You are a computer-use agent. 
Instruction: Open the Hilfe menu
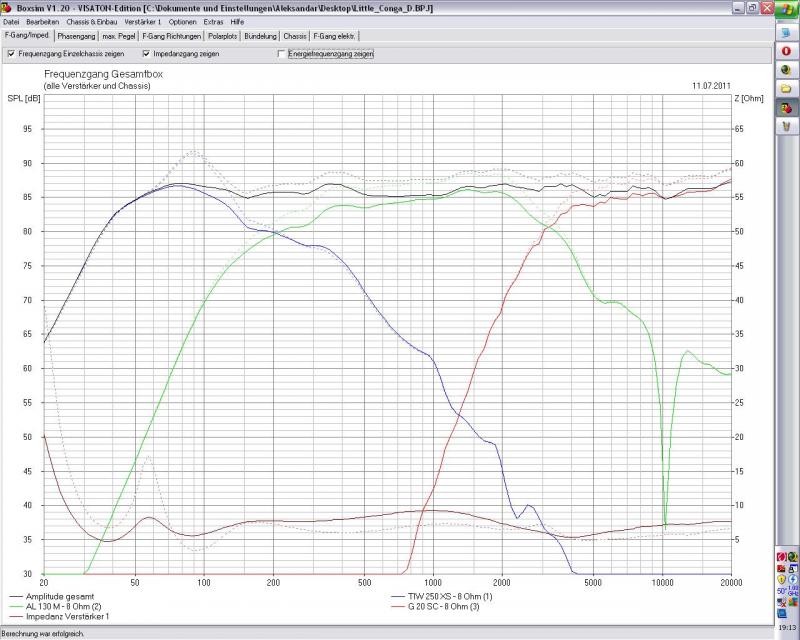coord(237,21)
